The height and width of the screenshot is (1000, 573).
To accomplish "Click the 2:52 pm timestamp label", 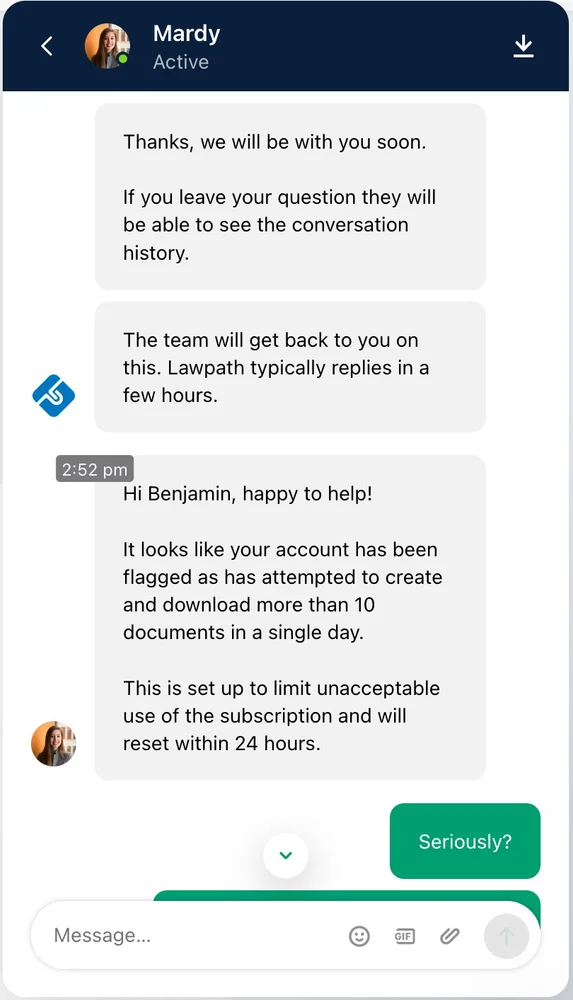I will click(94, 469).
